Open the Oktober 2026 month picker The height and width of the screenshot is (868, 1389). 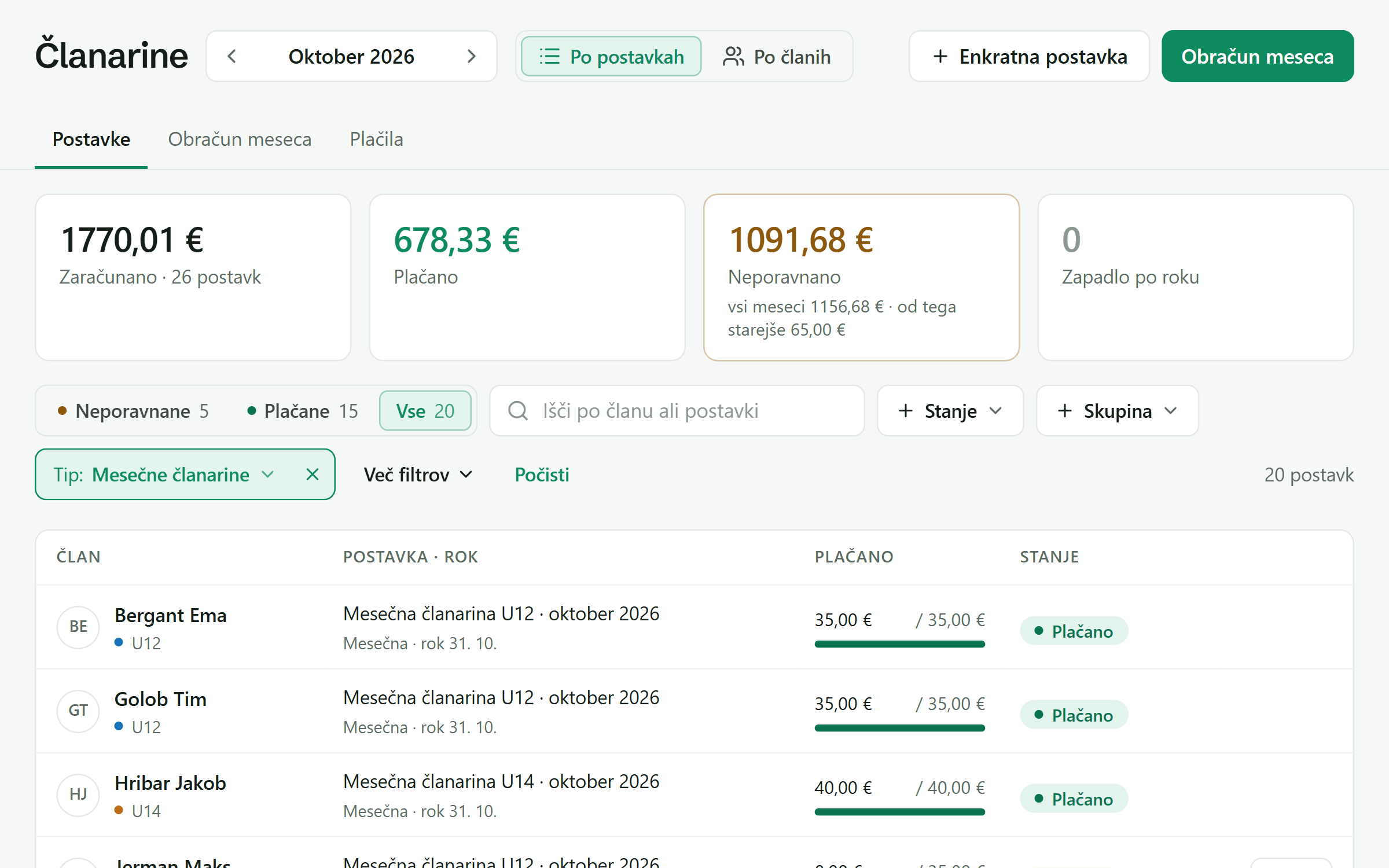pyautogui.click(x=351, y=56)
